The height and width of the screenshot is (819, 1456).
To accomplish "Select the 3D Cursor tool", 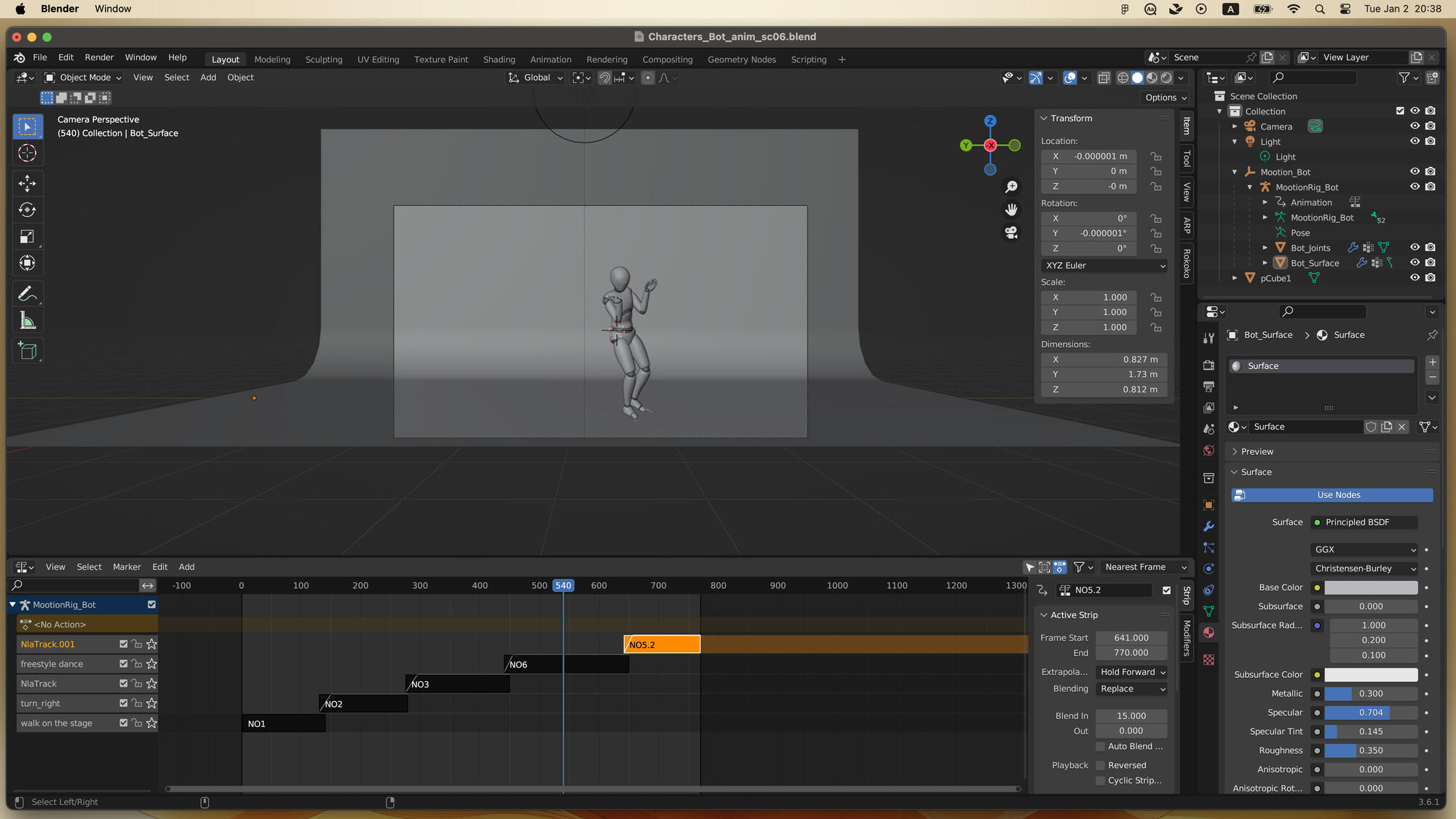I will pyautogui.click(x=28, y=153).
